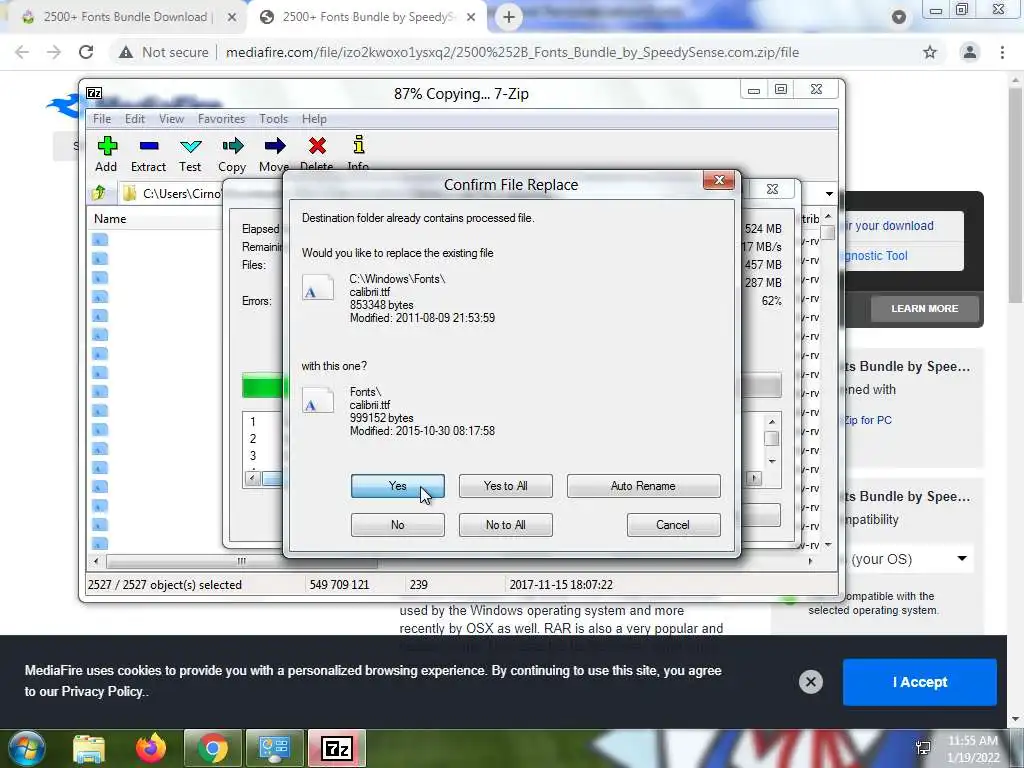Click the Auto Rename button

click(x=643, y=486)
